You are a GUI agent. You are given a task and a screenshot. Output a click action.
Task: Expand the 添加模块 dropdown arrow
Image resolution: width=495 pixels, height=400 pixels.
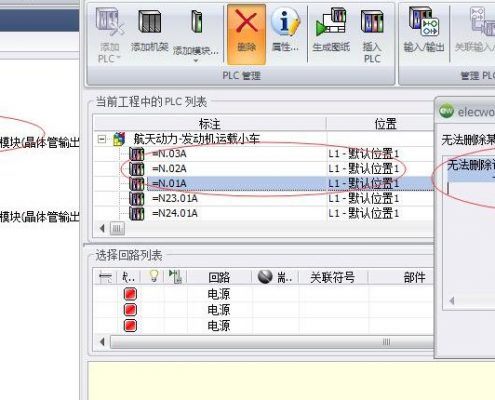coord(196,60)
